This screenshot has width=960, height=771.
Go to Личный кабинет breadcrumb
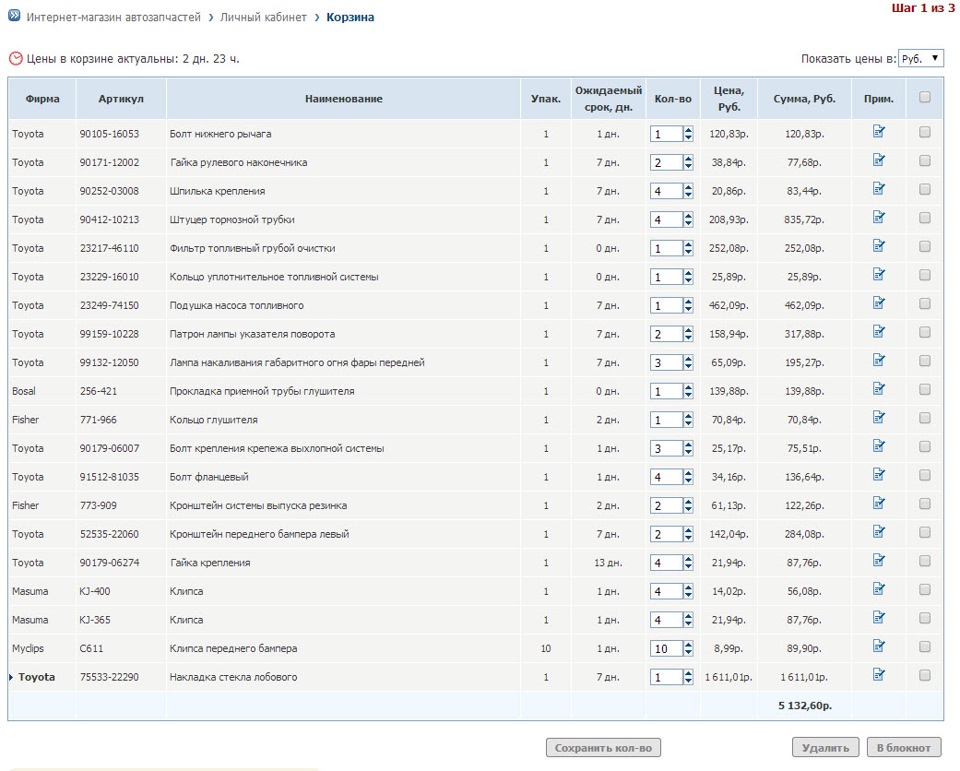(263, 17)
